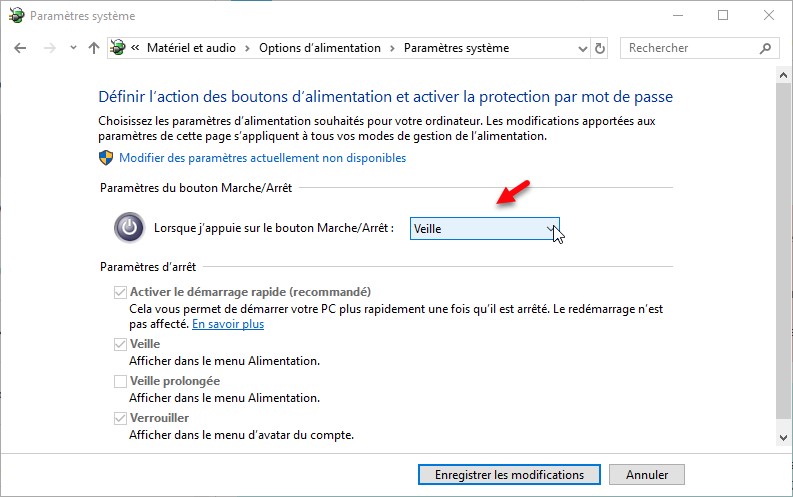The image size is (793, 497).
Task: Click the refresh address bar icon
Action: 600,48
